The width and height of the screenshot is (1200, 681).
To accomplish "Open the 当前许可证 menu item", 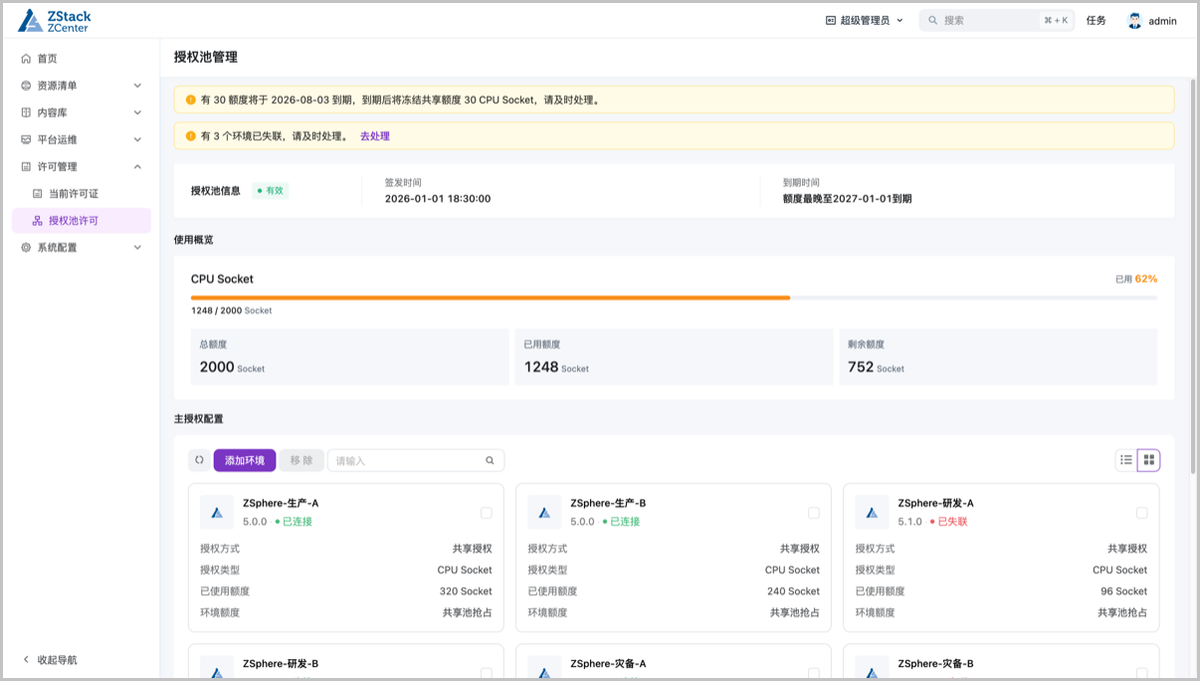I will pos(81,194).
